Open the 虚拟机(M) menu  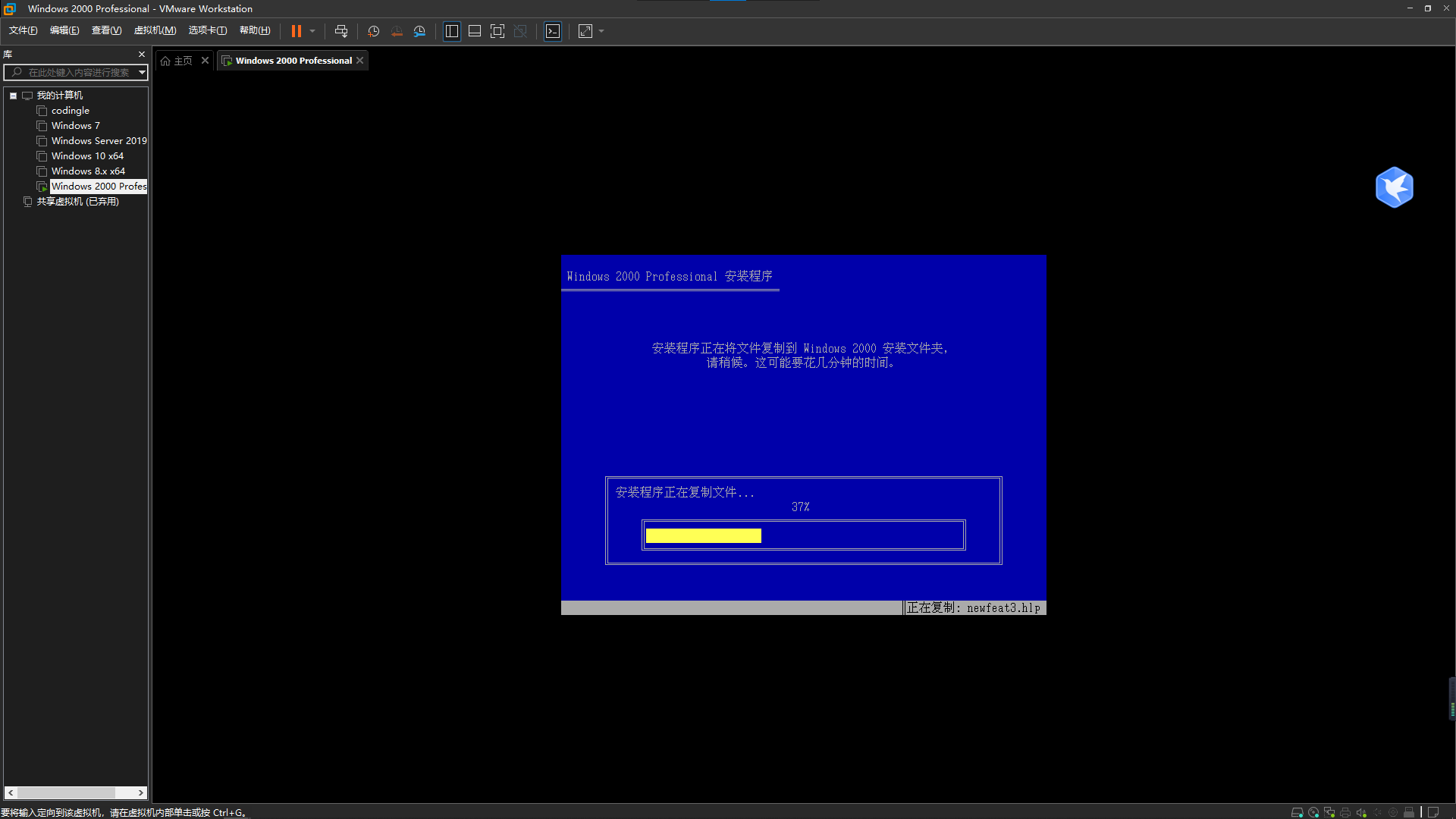click(155, 30)
